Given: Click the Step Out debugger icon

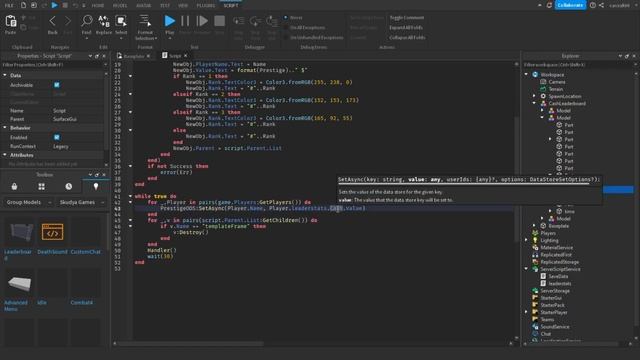Looking at the screenshot, I should (x=271, y=21).
